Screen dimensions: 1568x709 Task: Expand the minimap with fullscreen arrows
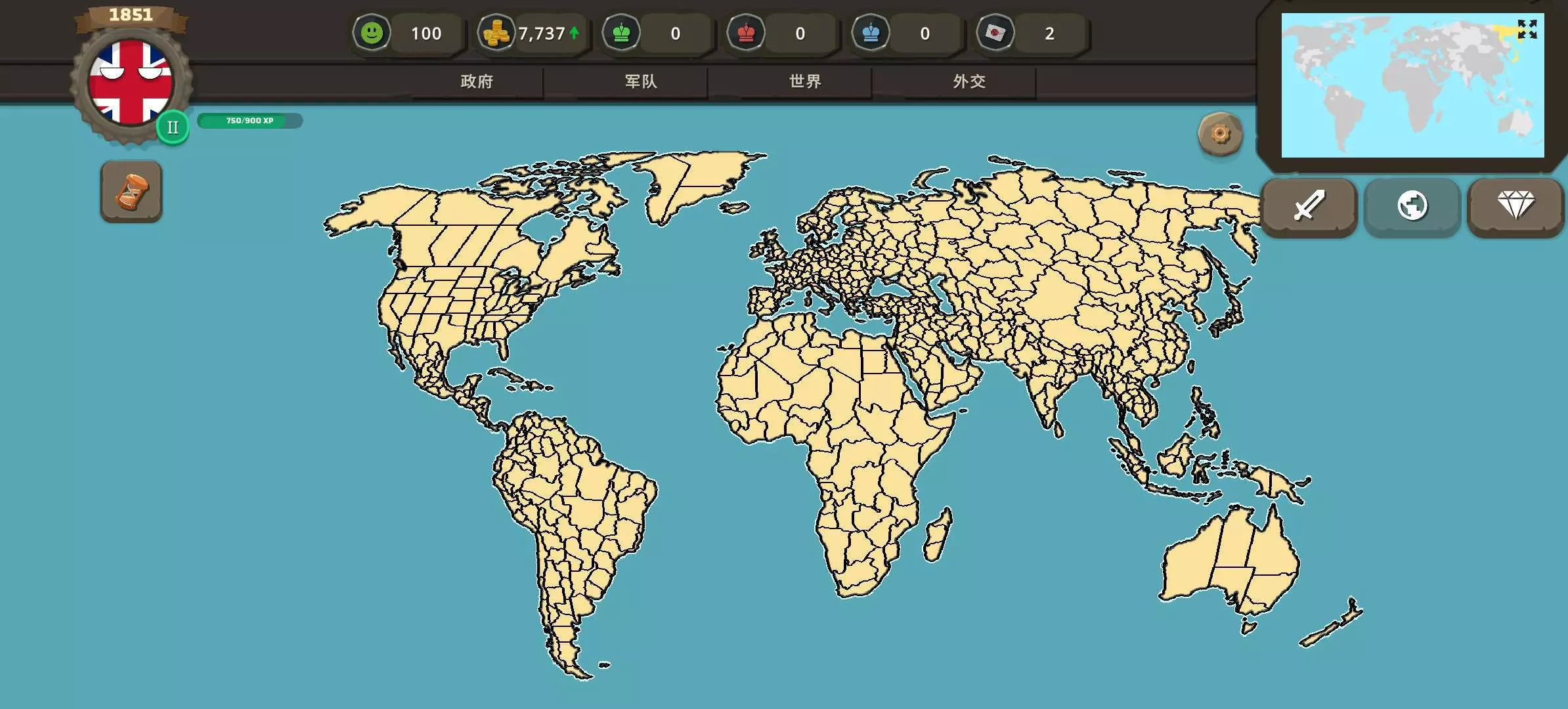1527,30
